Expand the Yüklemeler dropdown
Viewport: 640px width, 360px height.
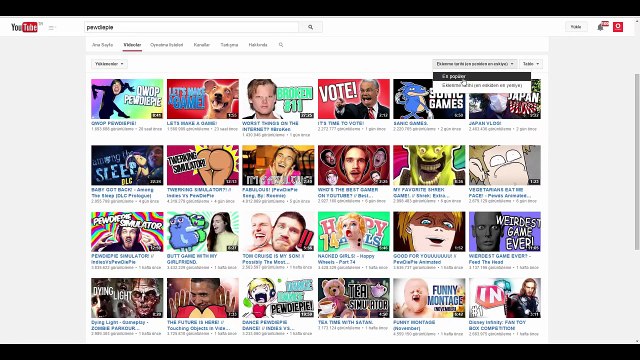click(x=109, y=64)
